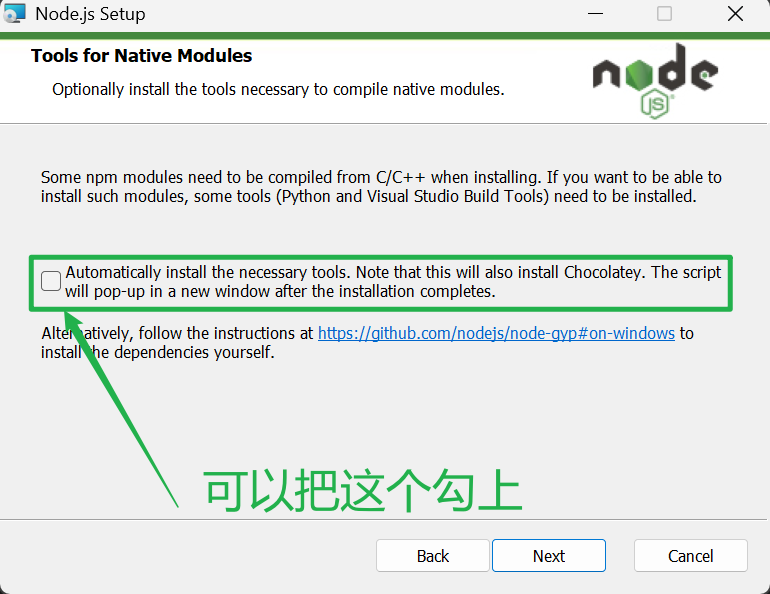Cancel the Node.js installation
This screenshot has height=594, width=770.
point(690,556)
